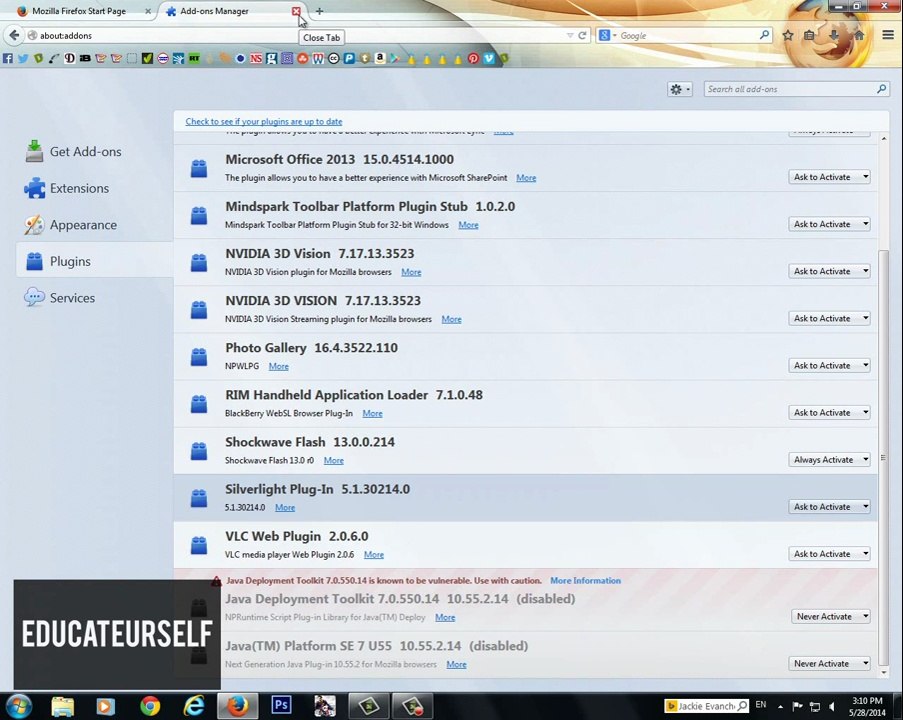Screen dimensions: 903x720
Task: Open the Services section
Action: 72,298
